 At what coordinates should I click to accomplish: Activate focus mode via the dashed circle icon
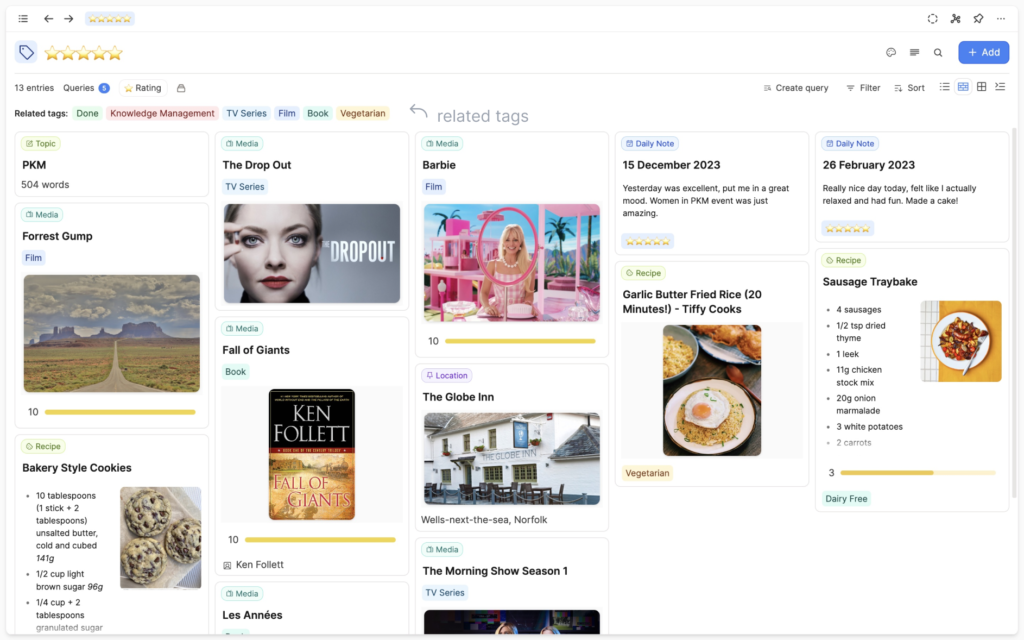coord(932,18)
